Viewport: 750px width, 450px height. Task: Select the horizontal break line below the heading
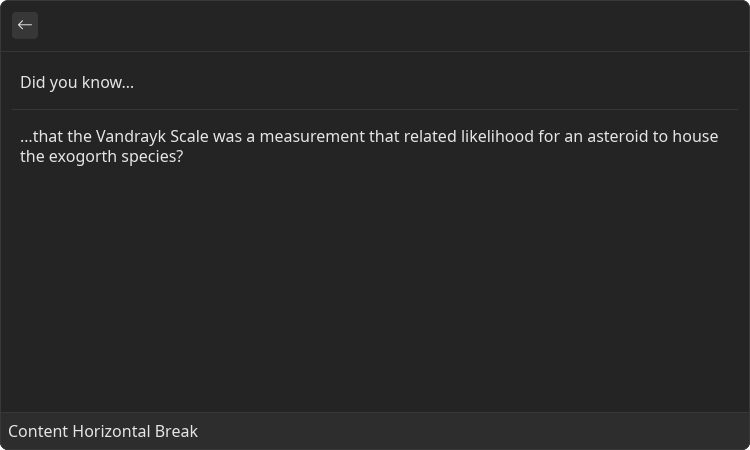(375, 110)
